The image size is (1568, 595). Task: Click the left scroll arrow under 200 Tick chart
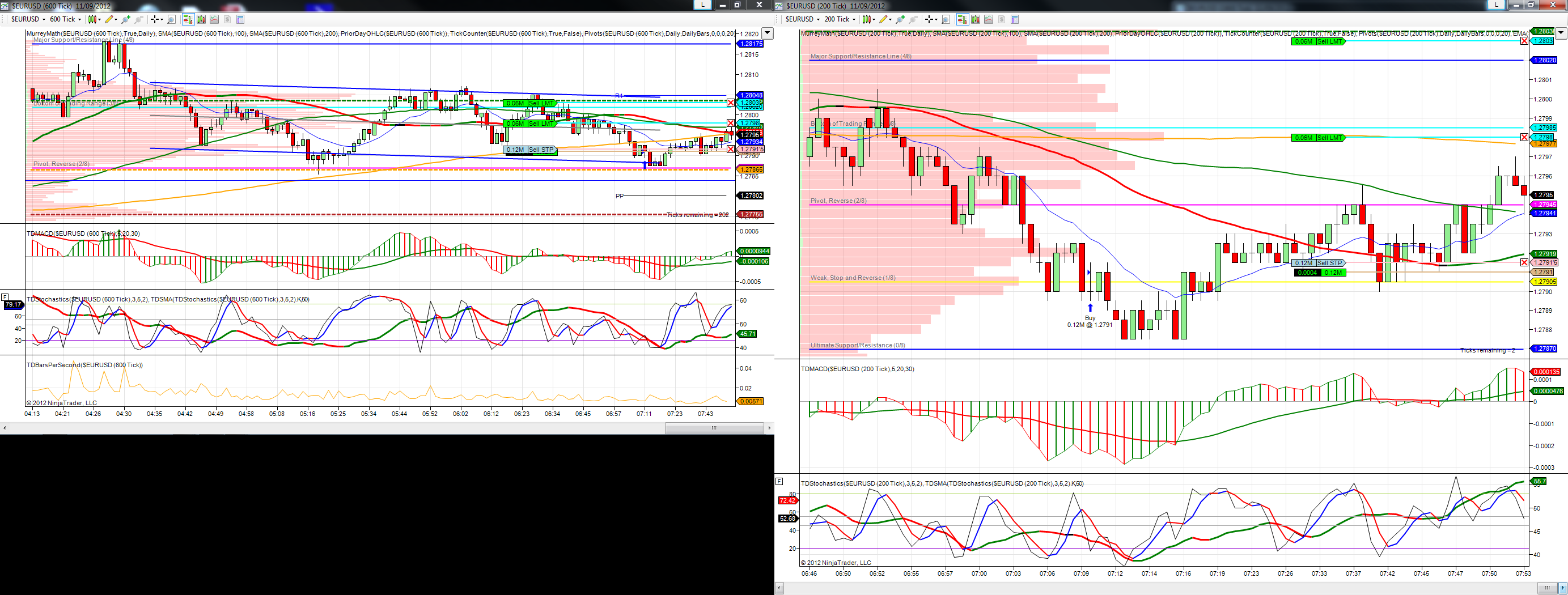pos(778,588)
